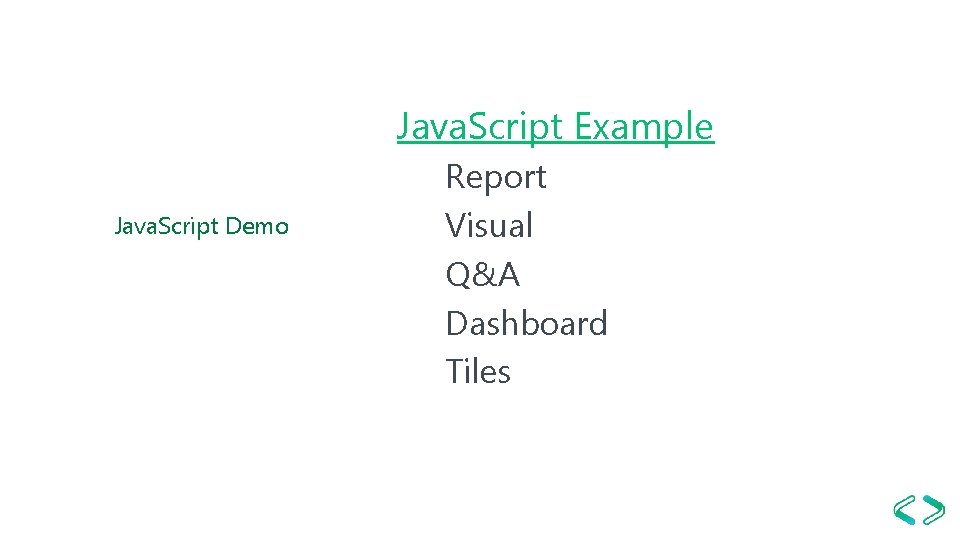Choose the Q&A list item
960x540 pixels.
(x=483, y=274)
